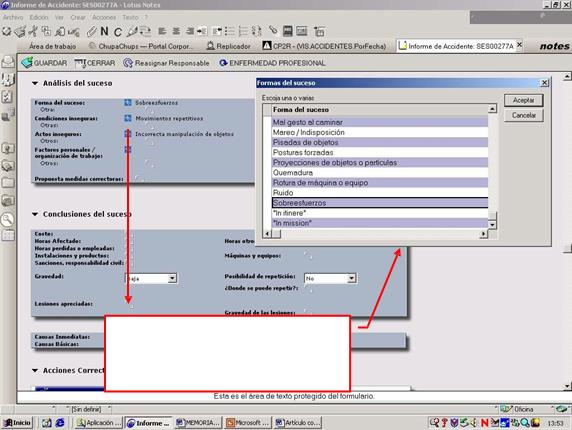Image resolution: width=572 pixels, height=430 pixels.
Task: Select 'In itinere' in the list
Action: coord(380,213)
